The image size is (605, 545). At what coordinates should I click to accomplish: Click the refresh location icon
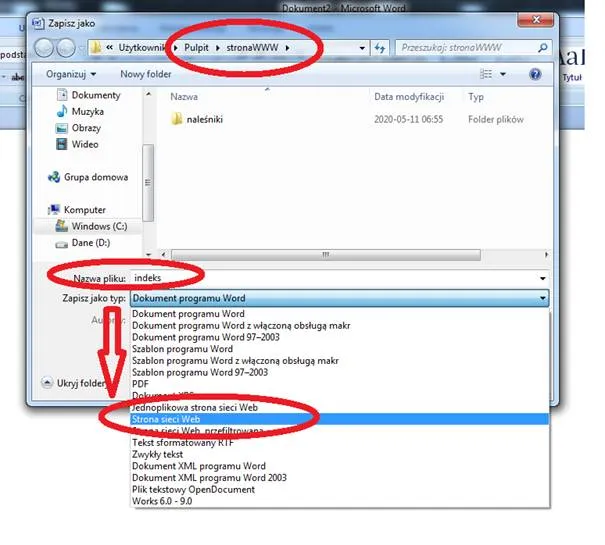click(x=380, y=48)
